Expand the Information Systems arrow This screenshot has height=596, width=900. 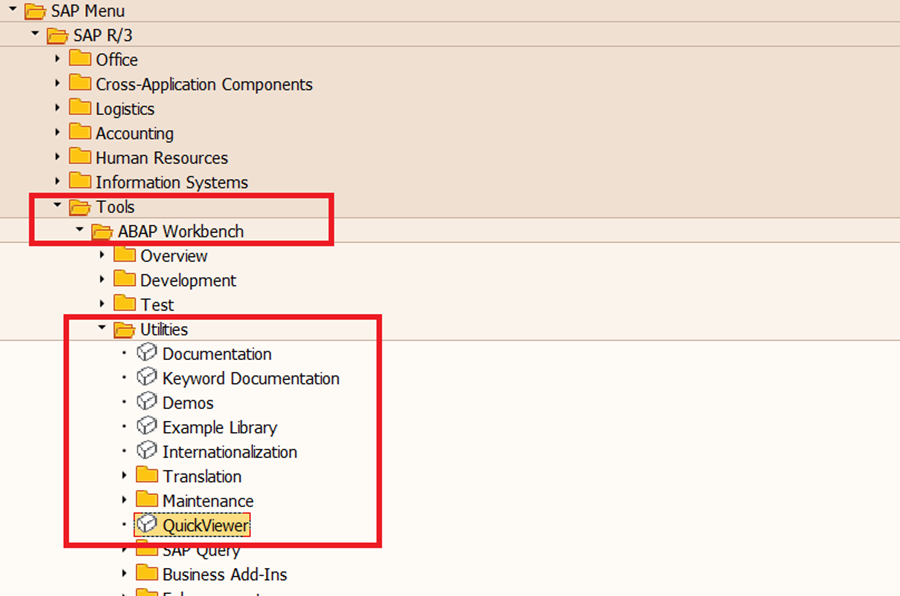pyautogui.click(x=57, y=181)
